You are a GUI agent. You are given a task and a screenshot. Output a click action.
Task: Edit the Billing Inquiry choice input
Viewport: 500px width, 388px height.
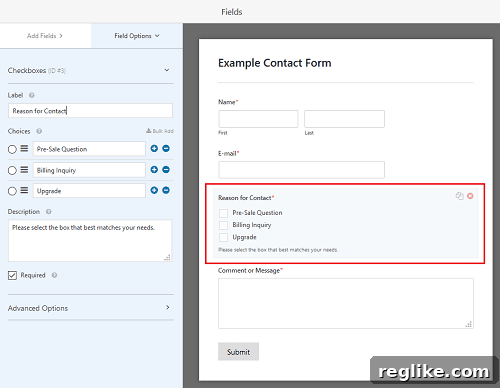point(89,170)
